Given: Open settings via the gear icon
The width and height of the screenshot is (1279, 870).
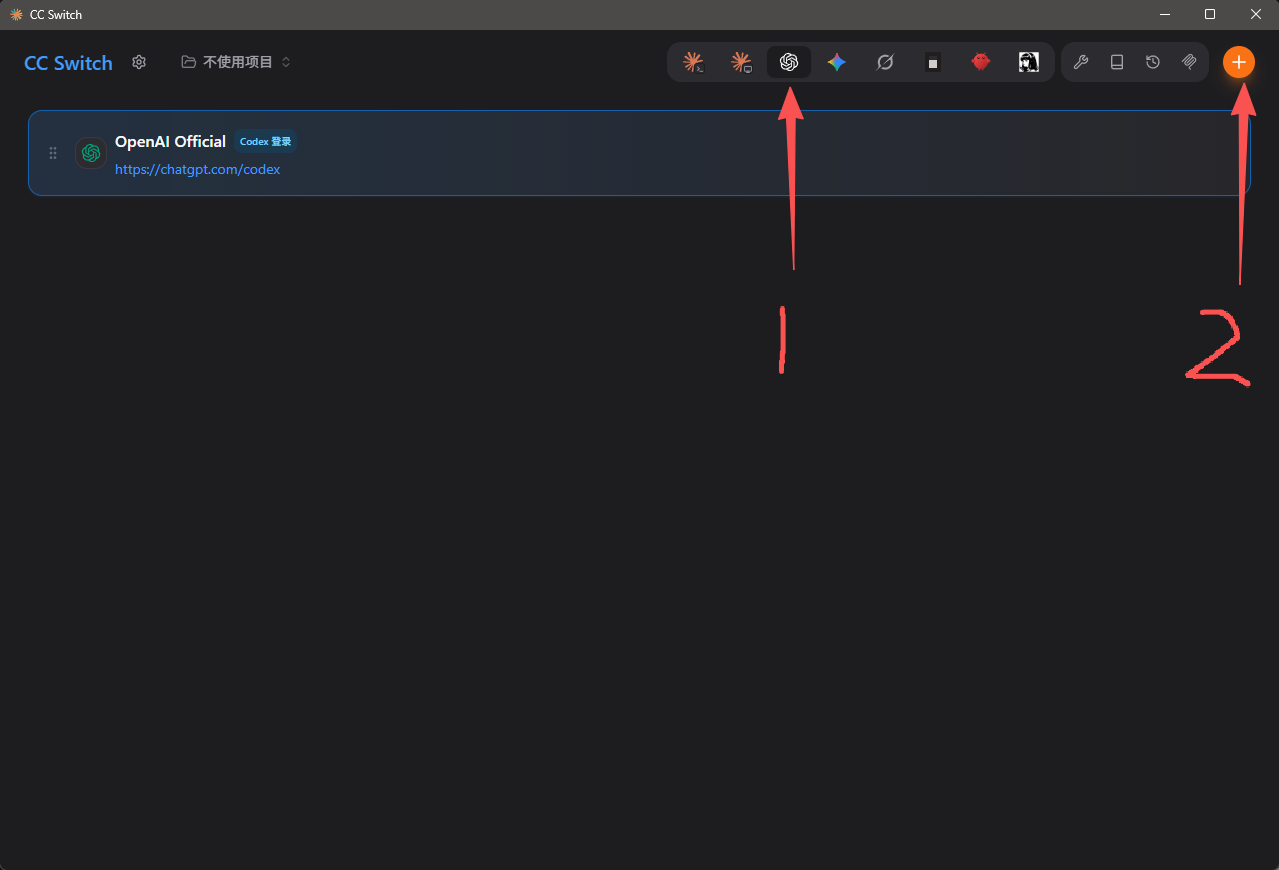Looking at the screenshot, I should [x=139, y=62].
